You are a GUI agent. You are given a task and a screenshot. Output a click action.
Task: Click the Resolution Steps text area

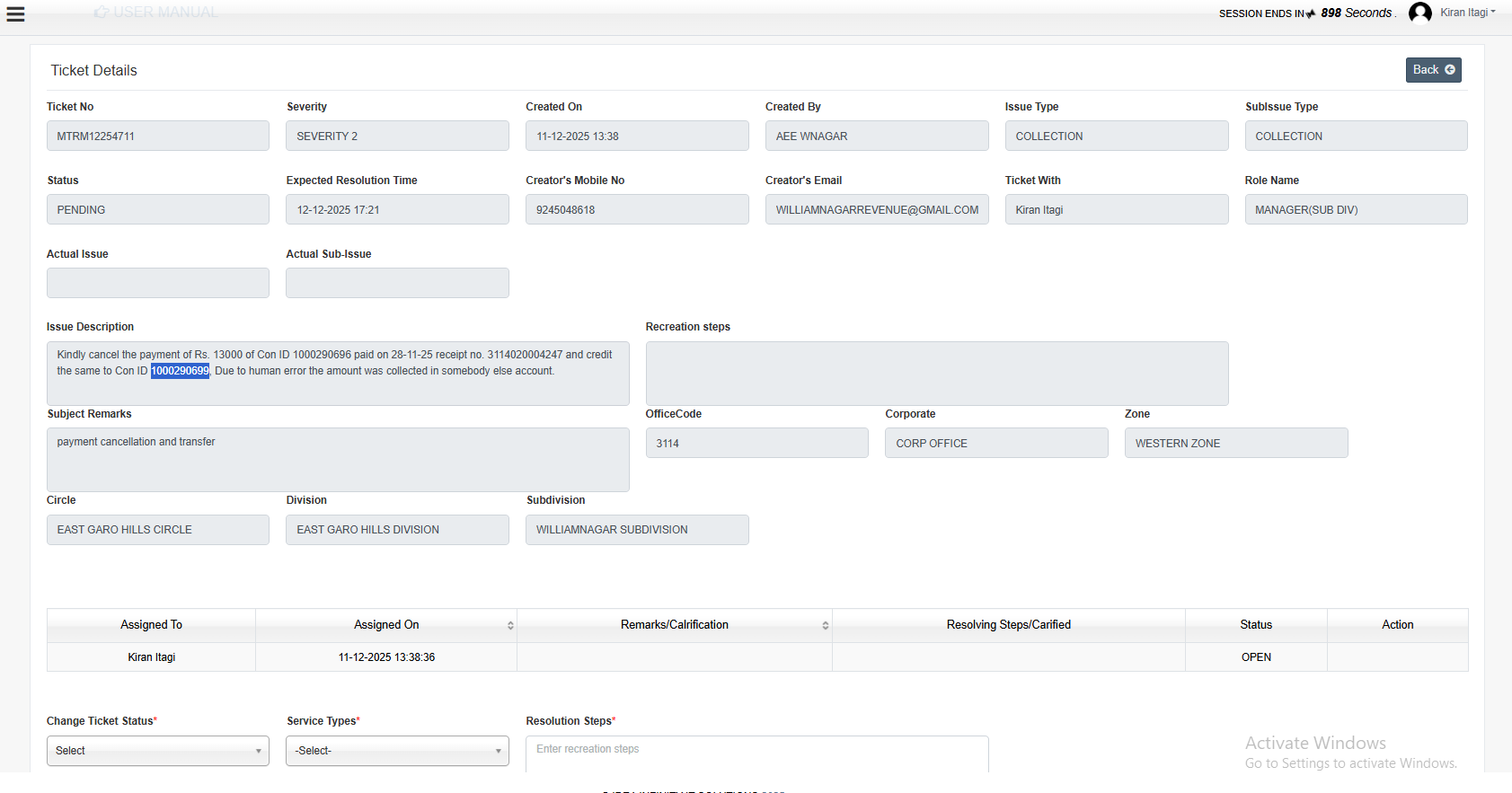756,753
